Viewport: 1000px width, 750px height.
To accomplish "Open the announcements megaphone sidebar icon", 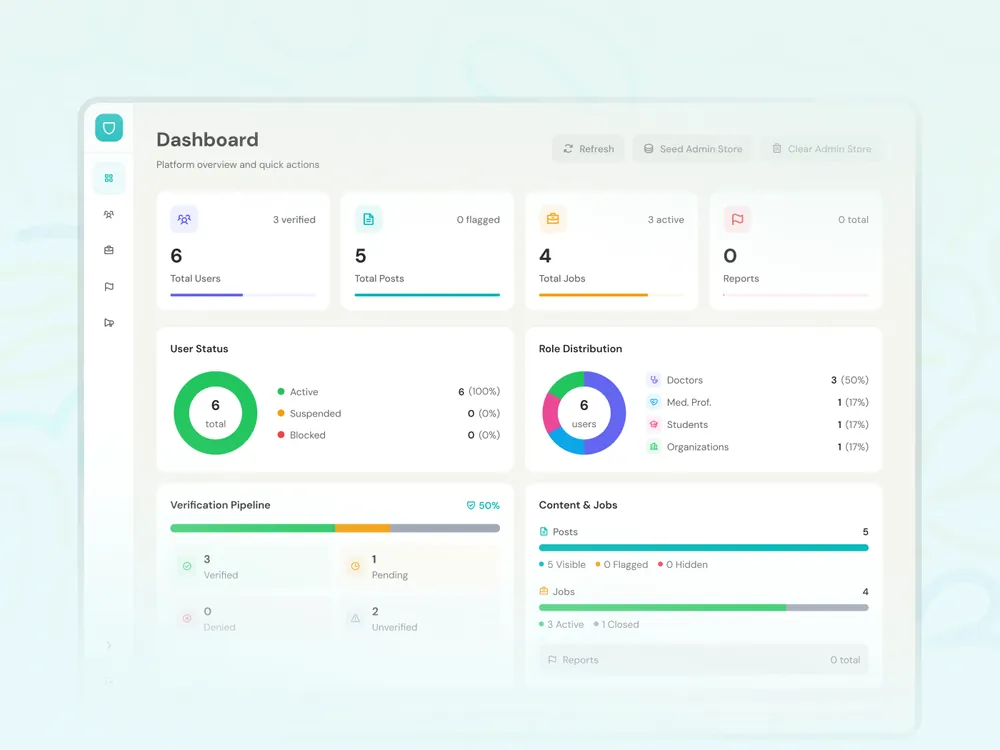I will (x=109, y=323).
